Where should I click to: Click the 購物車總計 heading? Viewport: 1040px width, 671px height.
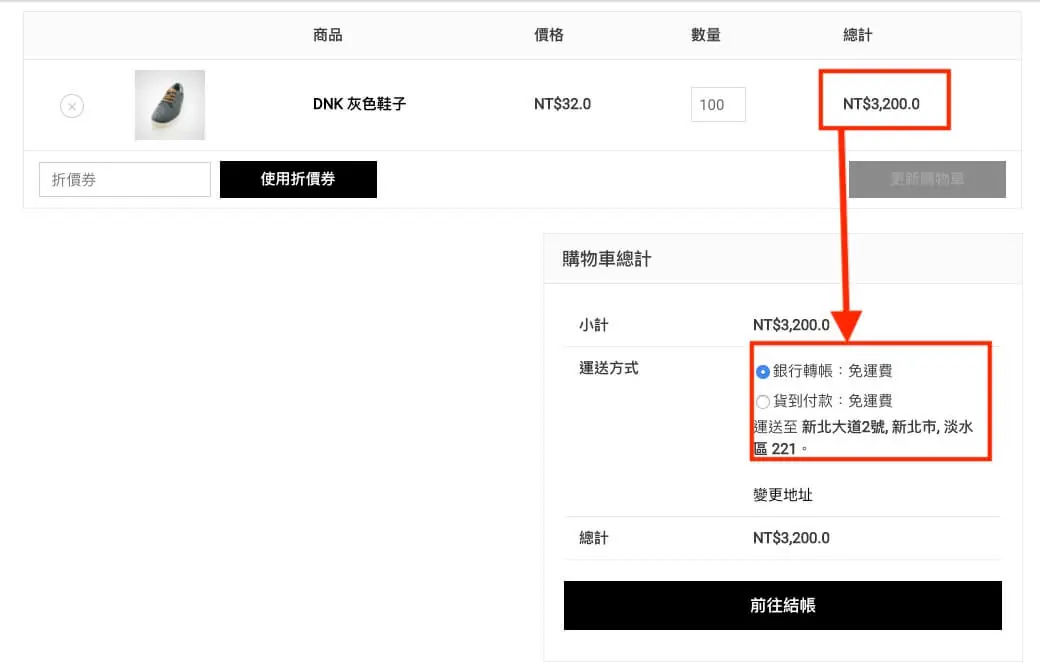pos(606,259)
